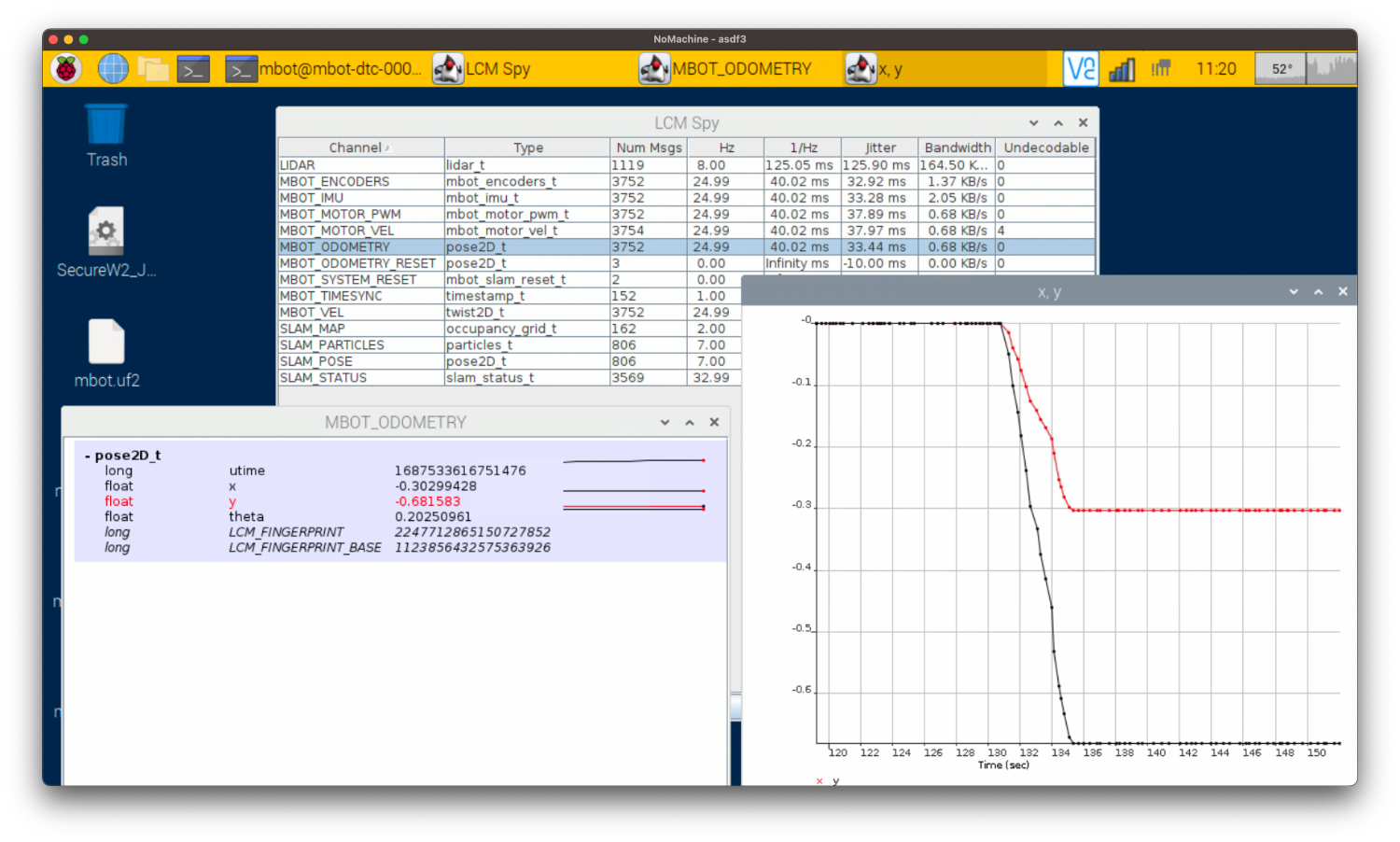Switch to mbot@mbot-dtc terminal taskbar entry
Image resolution: width=1400 pixels, height=842 pixels.
click(324, 69)
